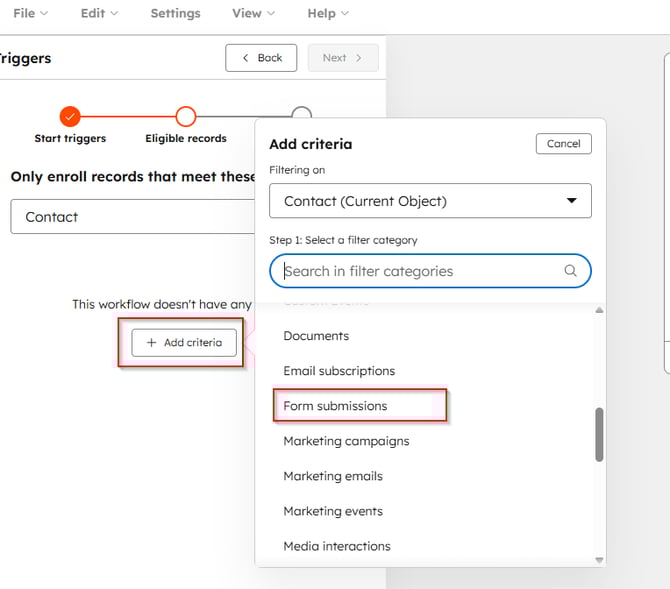This screenshot has height=589, width=670.
Task: Click the File menu chevron
Action: click(x=44, y=14)
